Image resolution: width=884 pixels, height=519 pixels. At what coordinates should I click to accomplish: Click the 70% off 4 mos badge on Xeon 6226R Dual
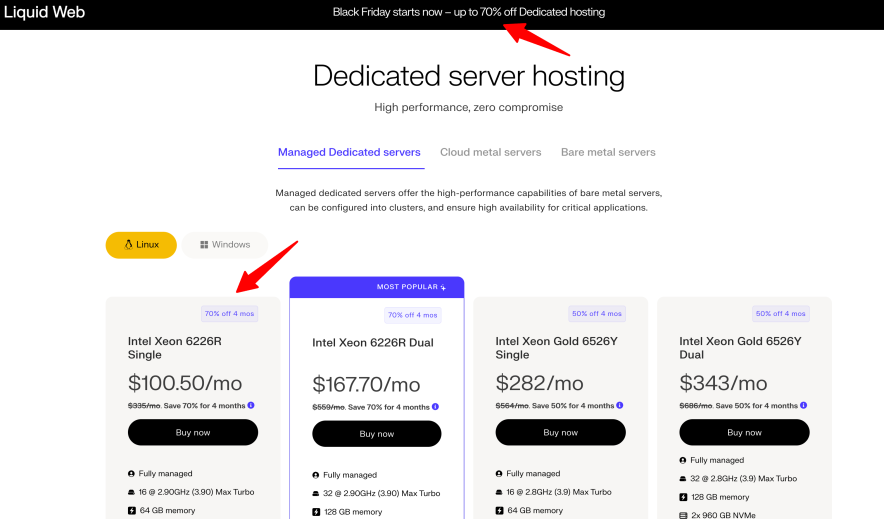(x=413, y=315)
